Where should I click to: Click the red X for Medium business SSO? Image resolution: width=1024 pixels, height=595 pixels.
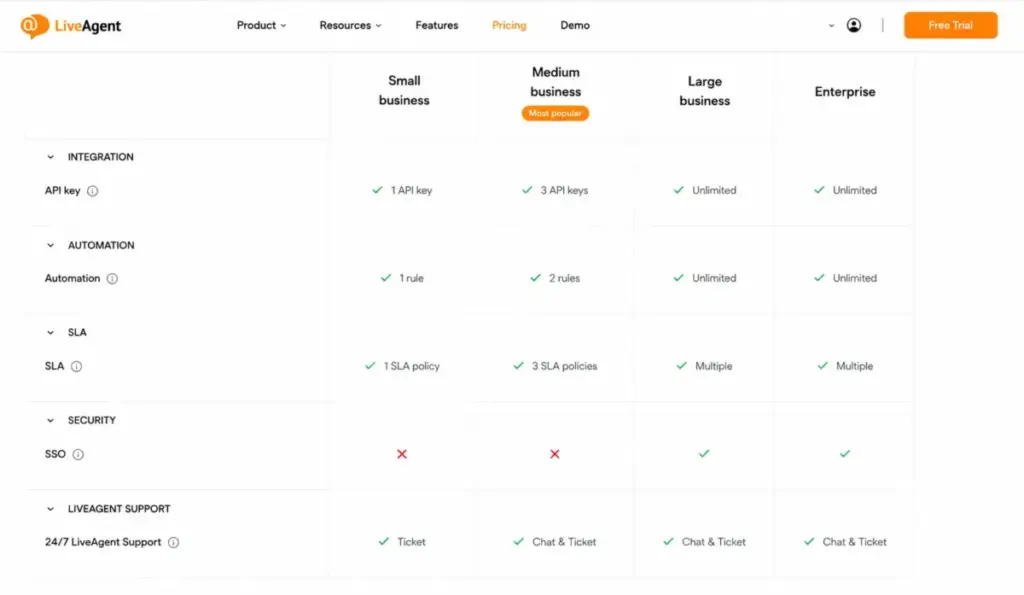[554, 454]
